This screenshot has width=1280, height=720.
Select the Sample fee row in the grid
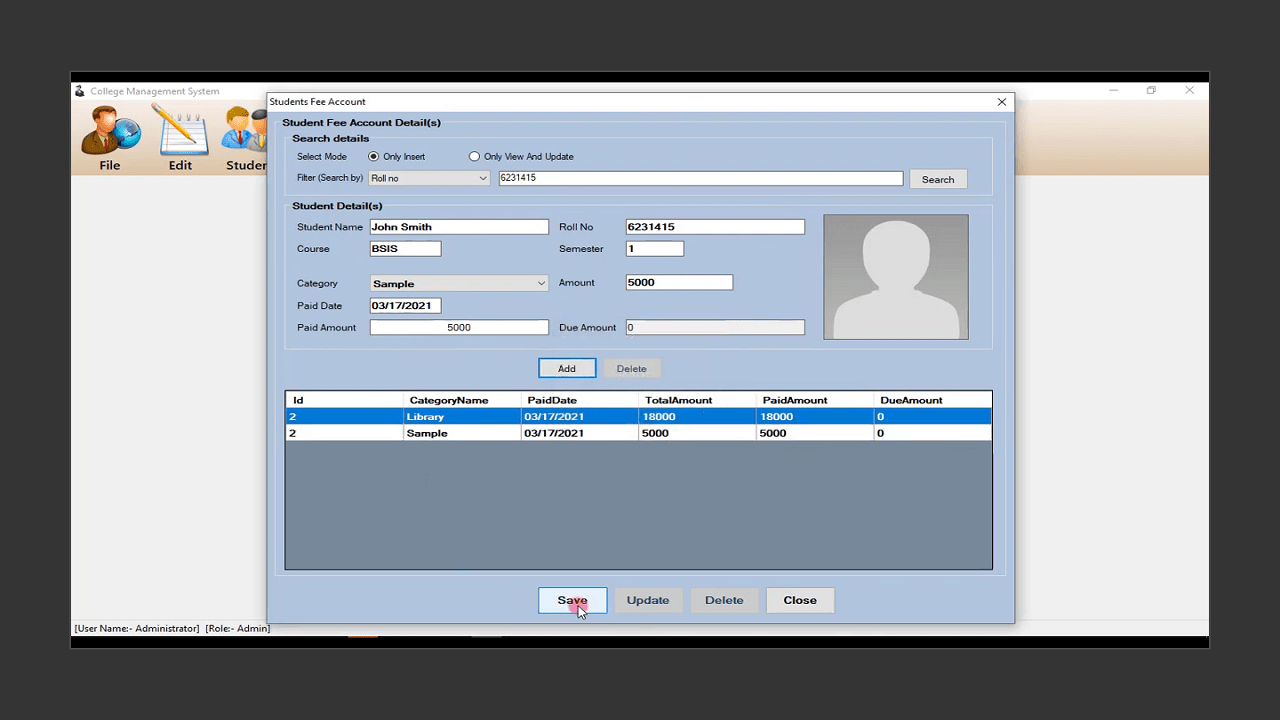click(500, 432)
